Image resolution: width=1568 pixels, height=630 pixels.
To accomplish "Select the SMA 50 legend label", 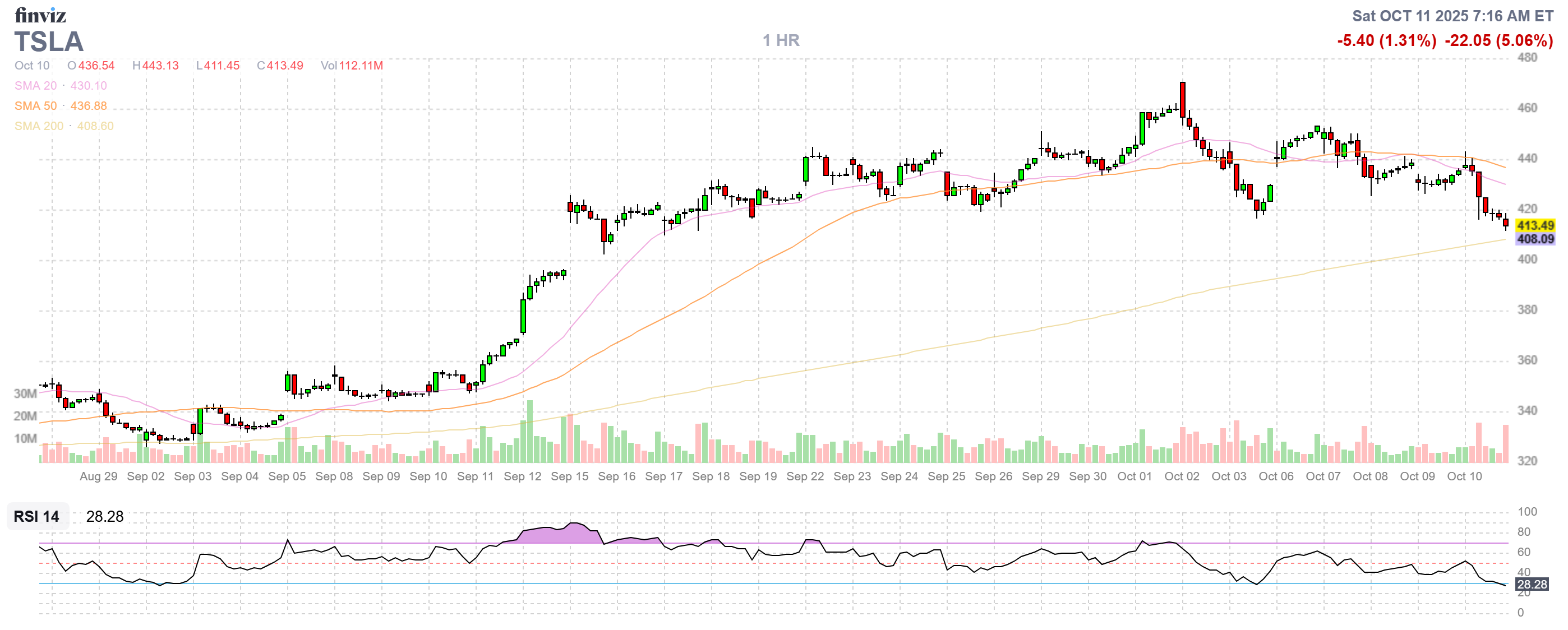I will point(35,106).
